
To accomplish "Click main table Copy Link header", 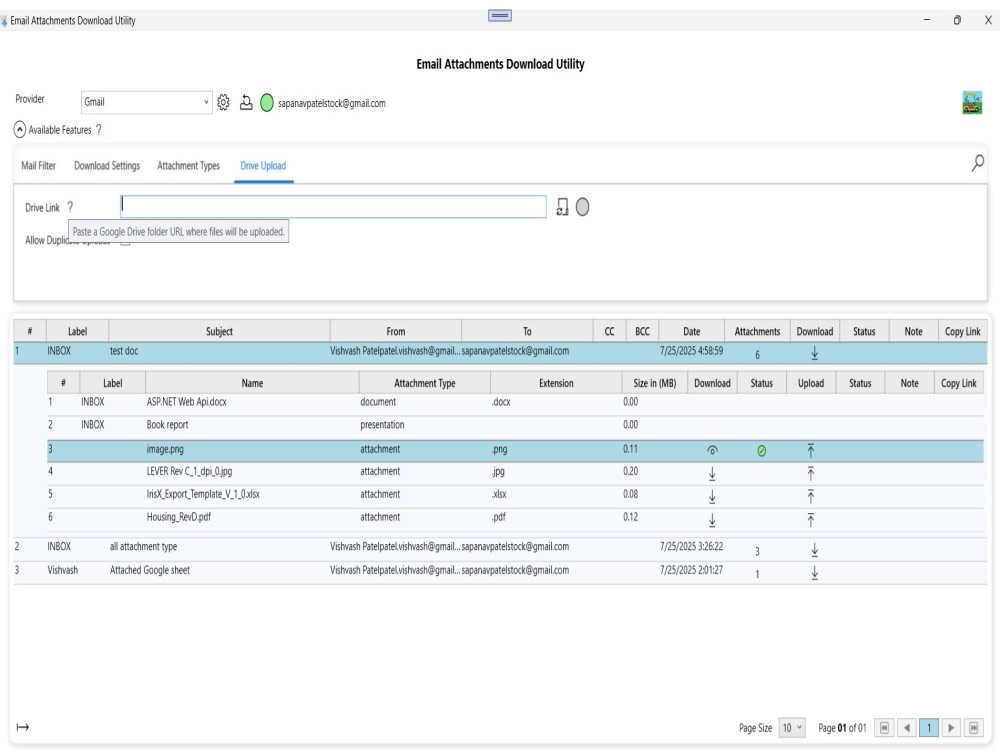I will pos(962,332).
